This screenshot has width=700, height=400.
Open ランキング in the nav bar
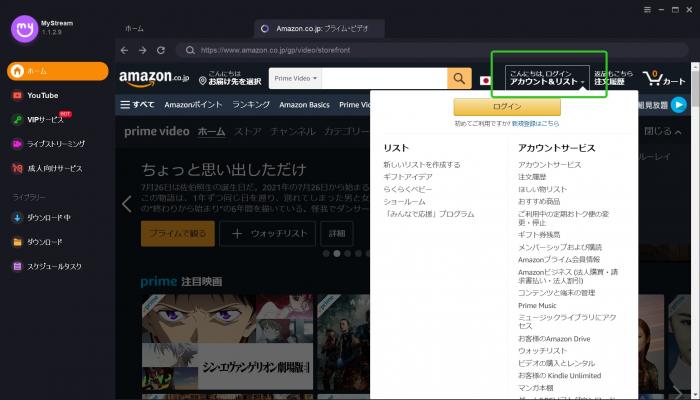tap(251, 105)
